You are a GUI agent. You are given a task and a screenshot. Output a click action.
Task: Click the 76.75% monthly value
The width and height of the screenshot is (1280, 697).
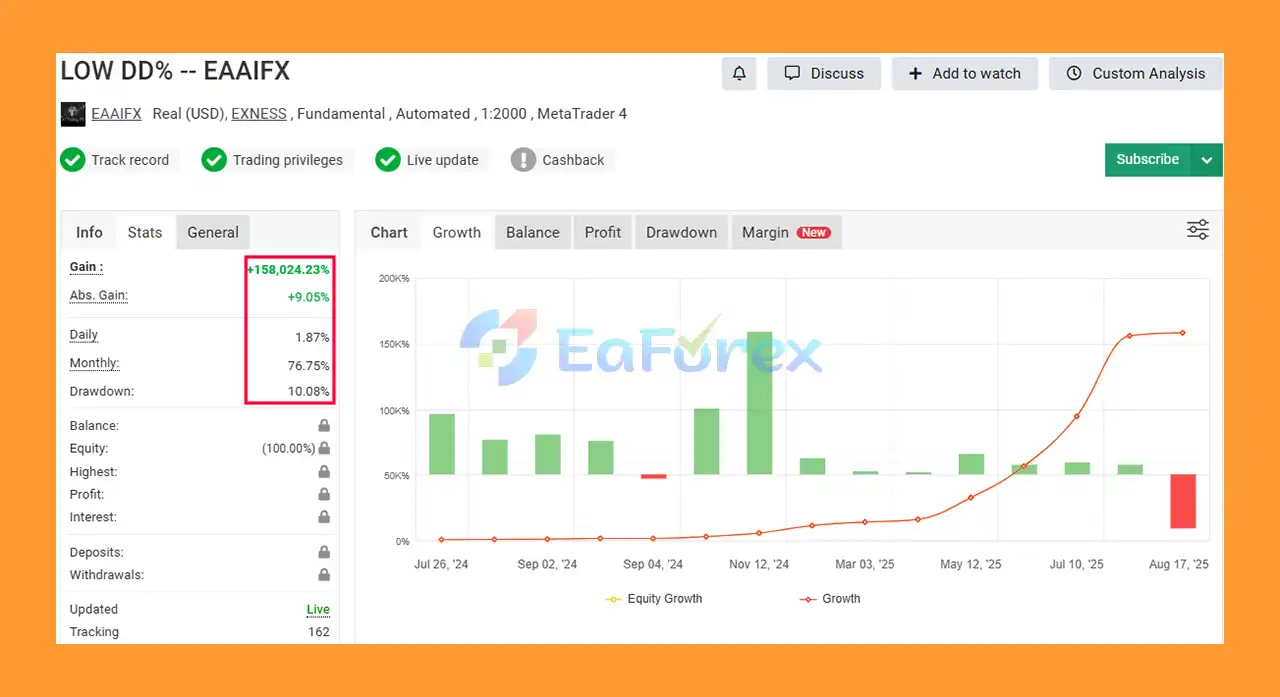coord(309,365)
